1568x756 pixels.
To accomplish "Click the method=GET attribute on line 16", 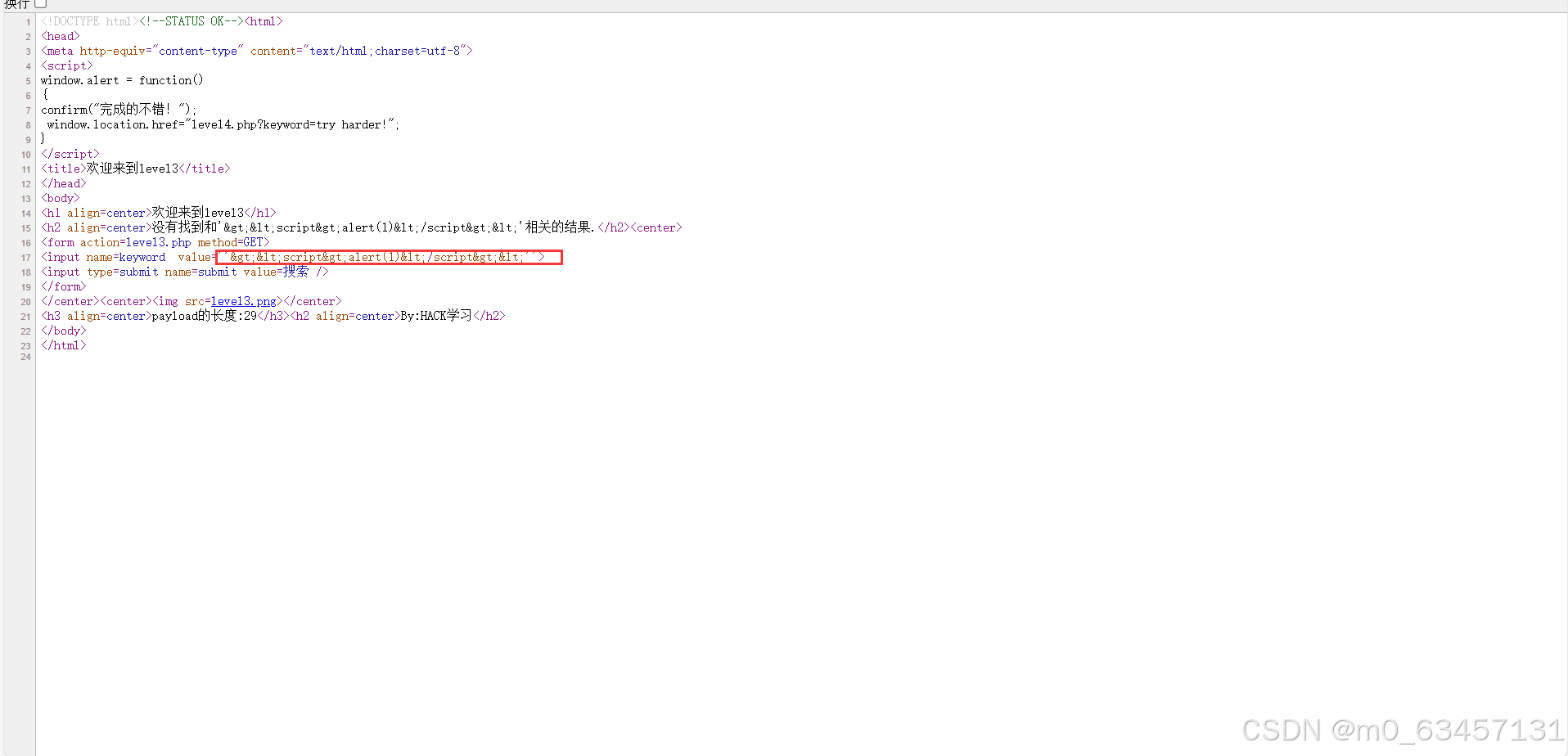I will pyautogui.click(x=231, y=242).
